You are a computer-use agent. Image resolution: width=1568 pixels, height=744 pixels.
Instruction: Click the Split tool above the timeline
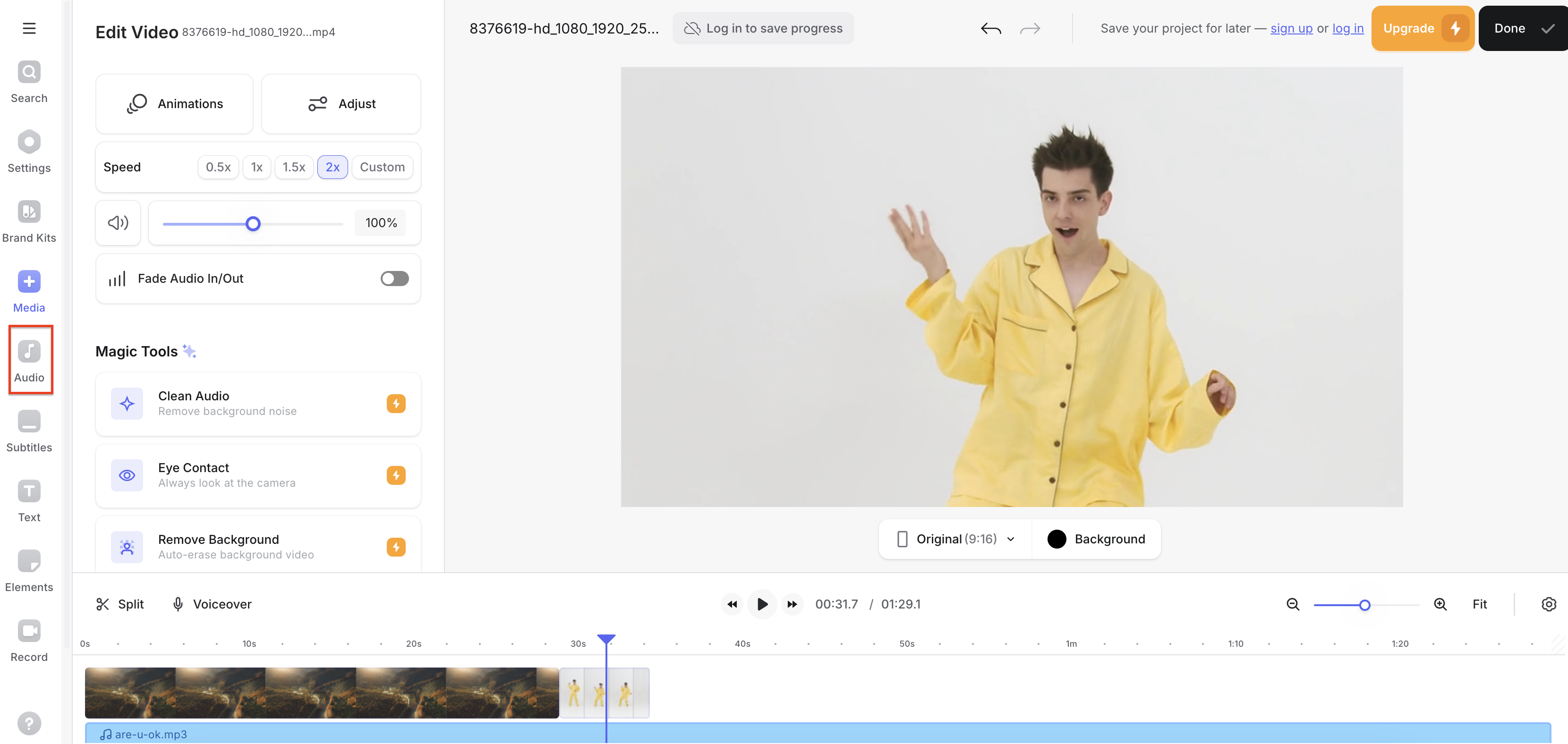119,604
